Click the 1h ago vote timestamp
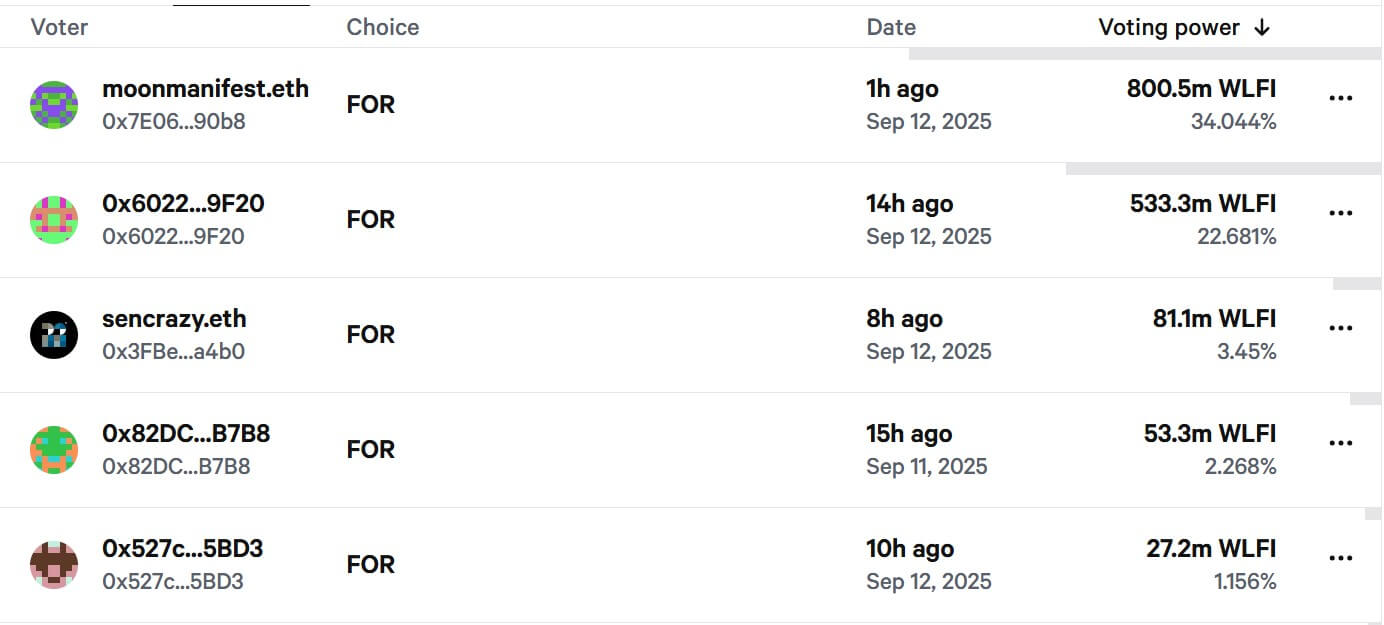Viewport: 1384px width, 625px height. pos(902,89)
